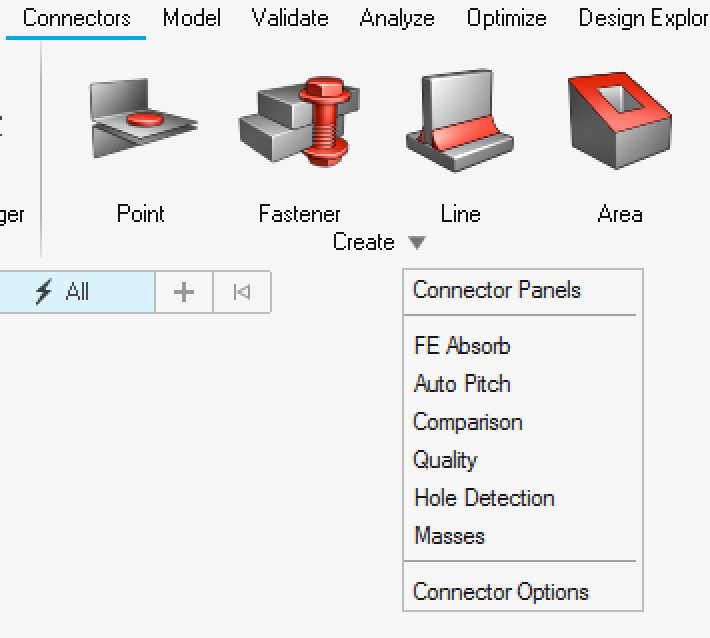This screenshot has height=638, width=710.
Task: Select the Area connector tool icon
Action: (619, 120)
